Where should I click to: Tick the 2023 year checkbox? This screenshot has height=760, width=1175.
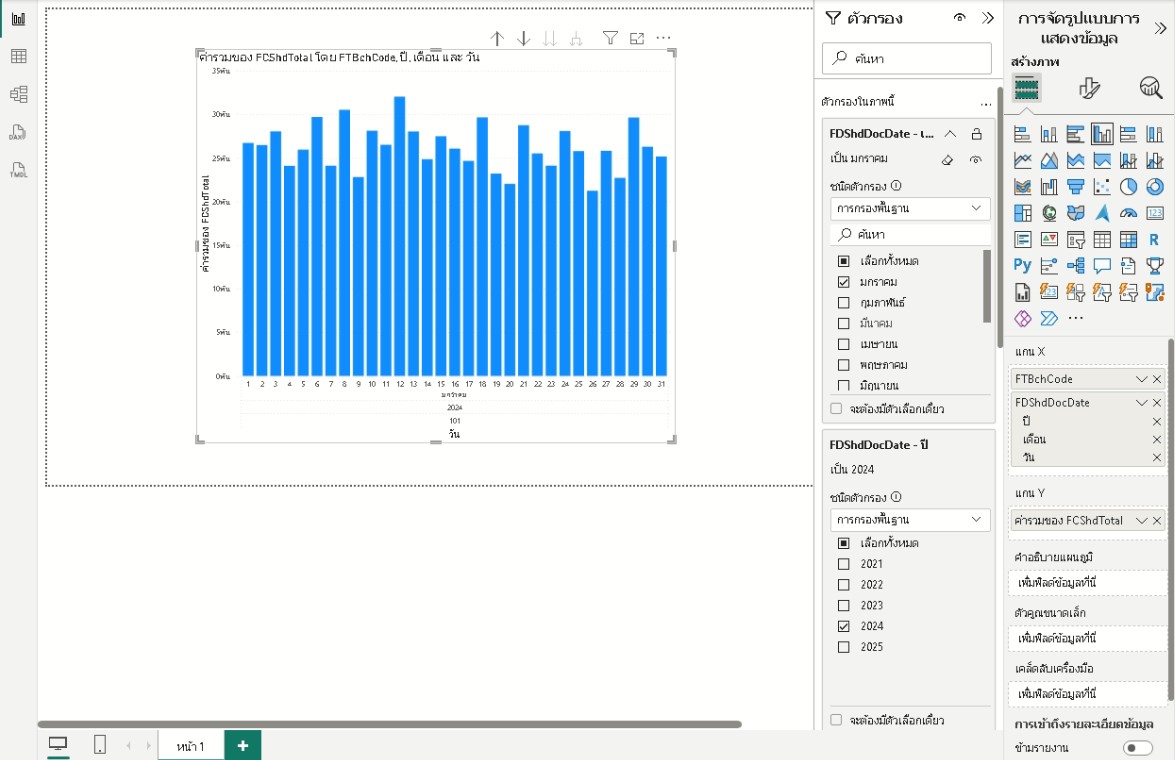coord(843,606)
